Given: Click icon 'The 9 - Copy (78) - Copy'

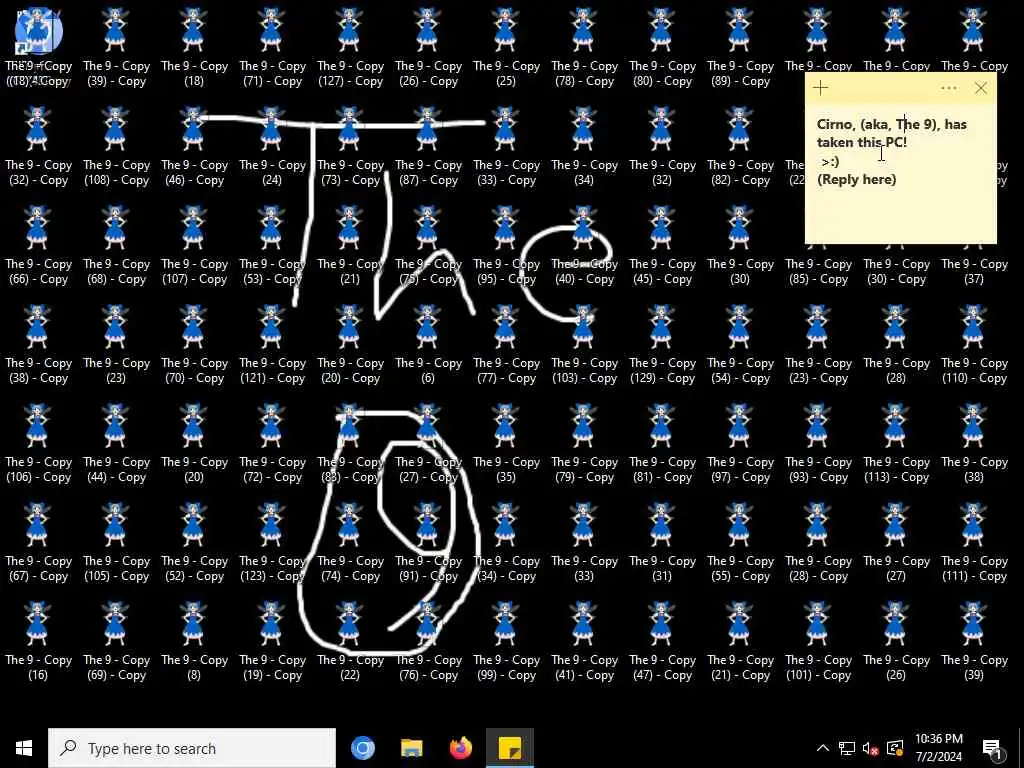Looking at the screenshot, I should tap(584, 49).
